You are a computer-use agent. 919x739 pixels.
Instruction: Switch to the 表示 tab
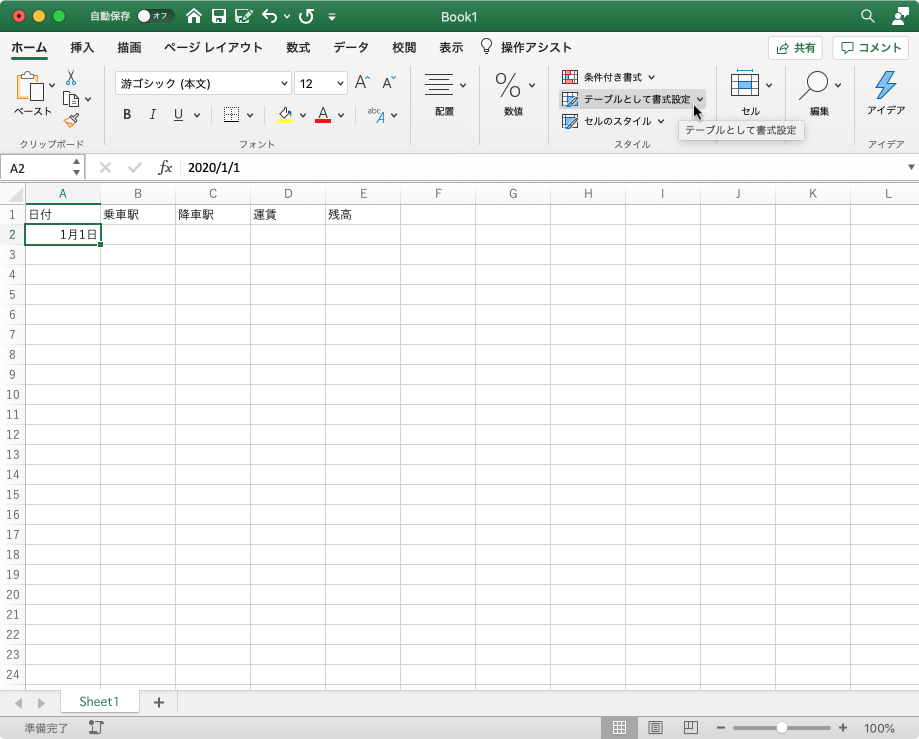[451, 47]
